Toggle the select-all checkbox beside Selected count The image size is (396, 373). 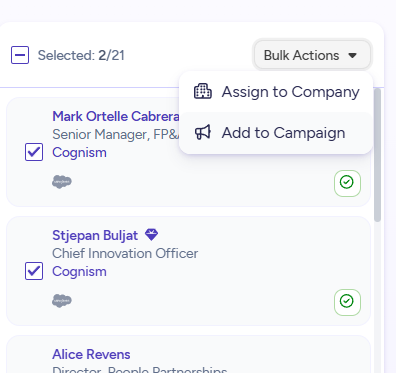pos(20,55)
